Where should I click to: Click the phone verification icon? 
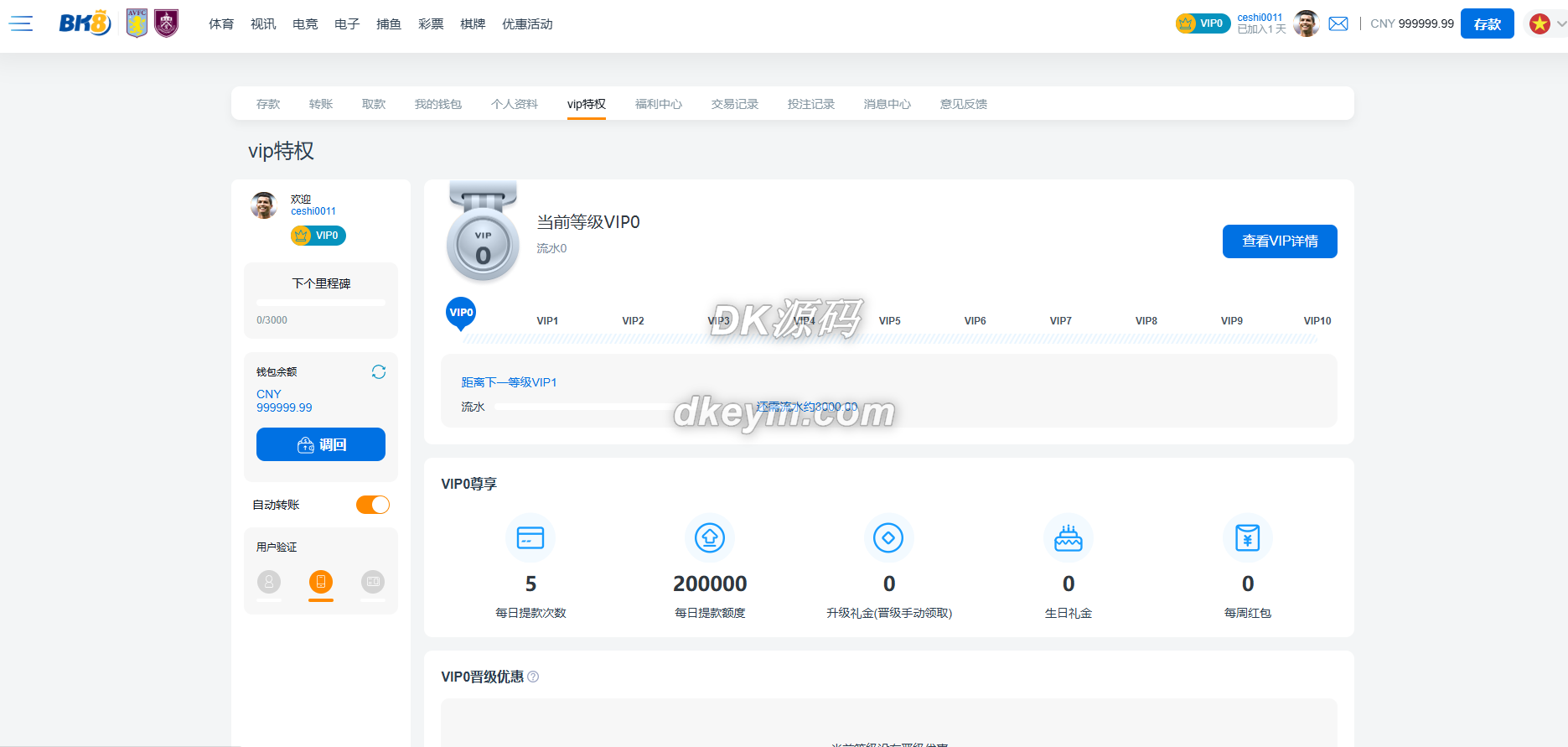(321, 581)
